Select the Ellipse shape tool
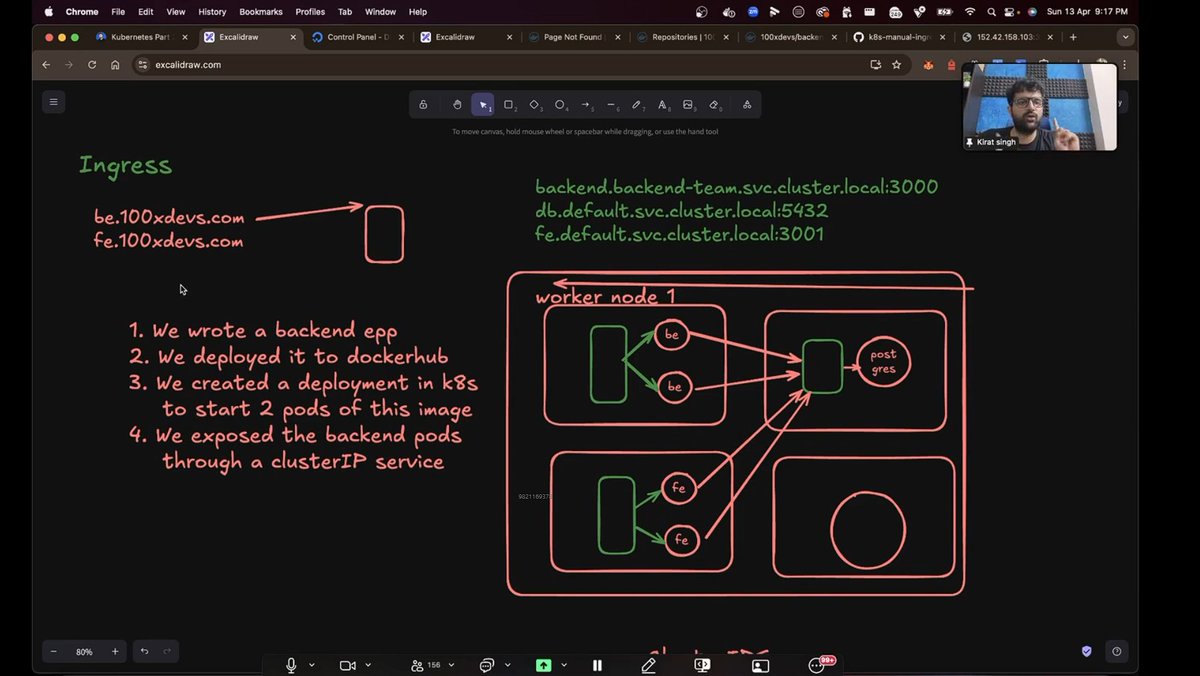This screenshot has height=676, width=1200. pos(560,104)
